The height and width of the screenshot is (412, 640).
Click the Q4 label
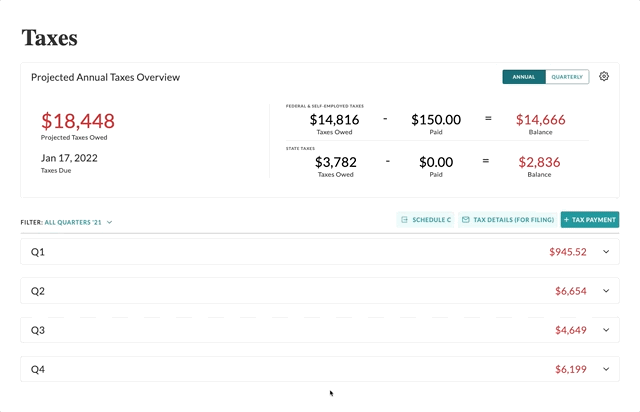(38, 369)
